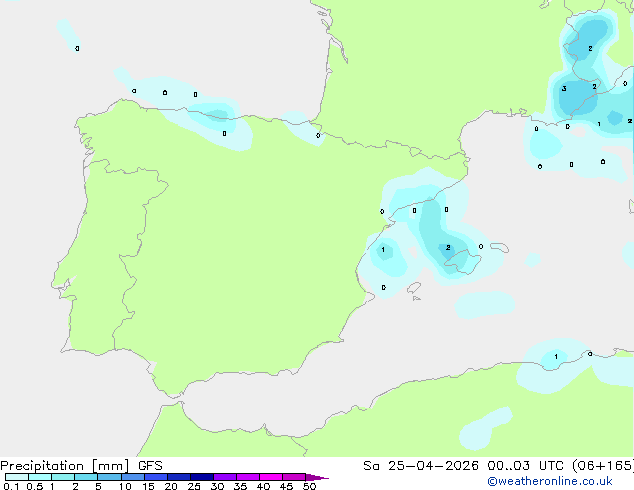Click the above-50 arrow tip of legend
634x490 pixels.
317,477
